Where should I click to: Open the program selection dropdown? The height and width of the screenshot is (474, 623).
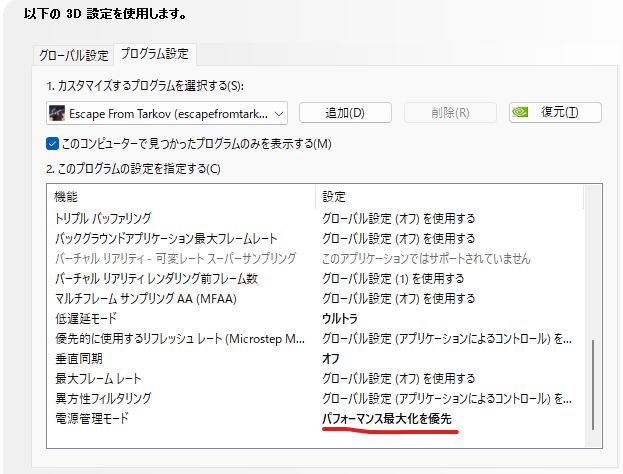(278, 113)
